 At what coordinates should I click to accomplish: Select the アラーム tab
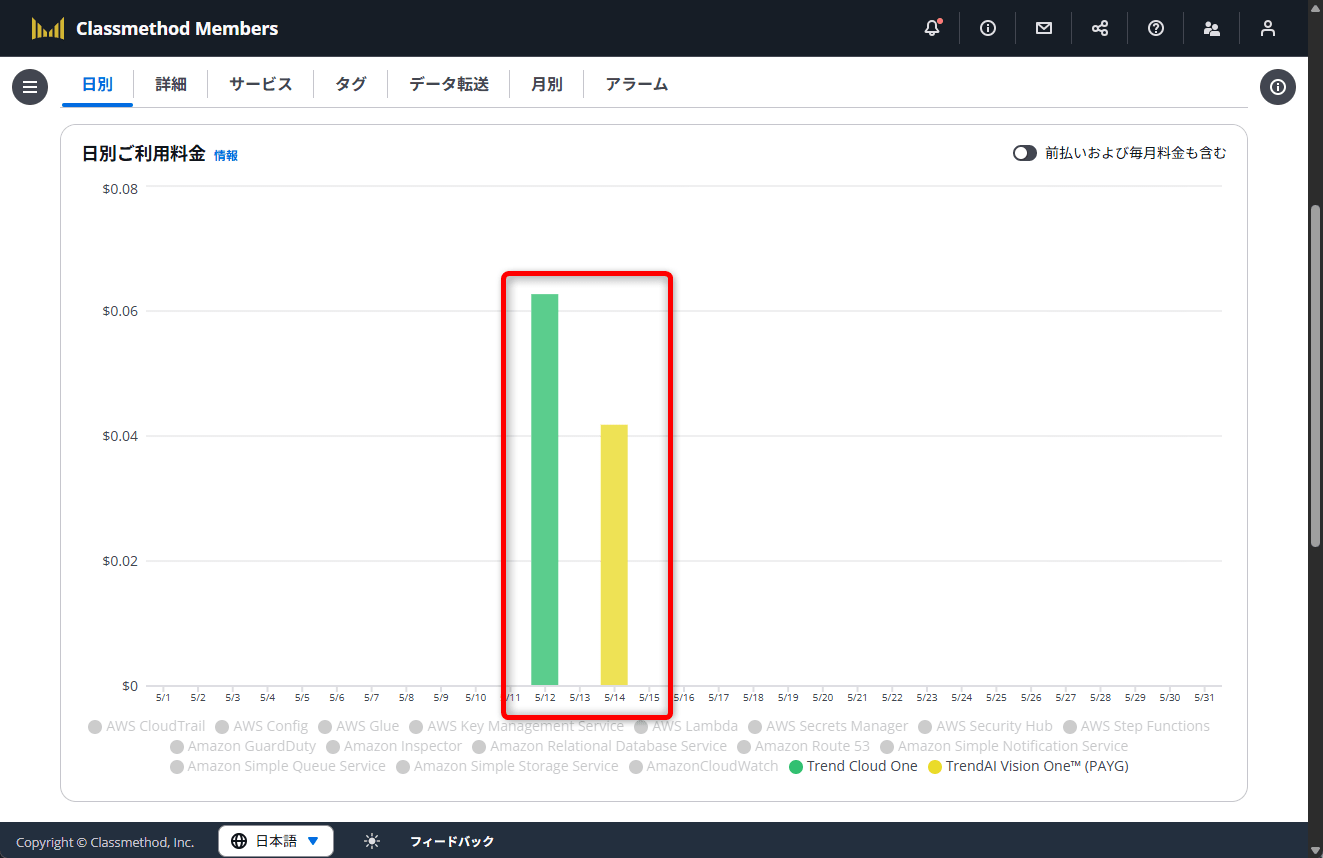click(637, 85)
